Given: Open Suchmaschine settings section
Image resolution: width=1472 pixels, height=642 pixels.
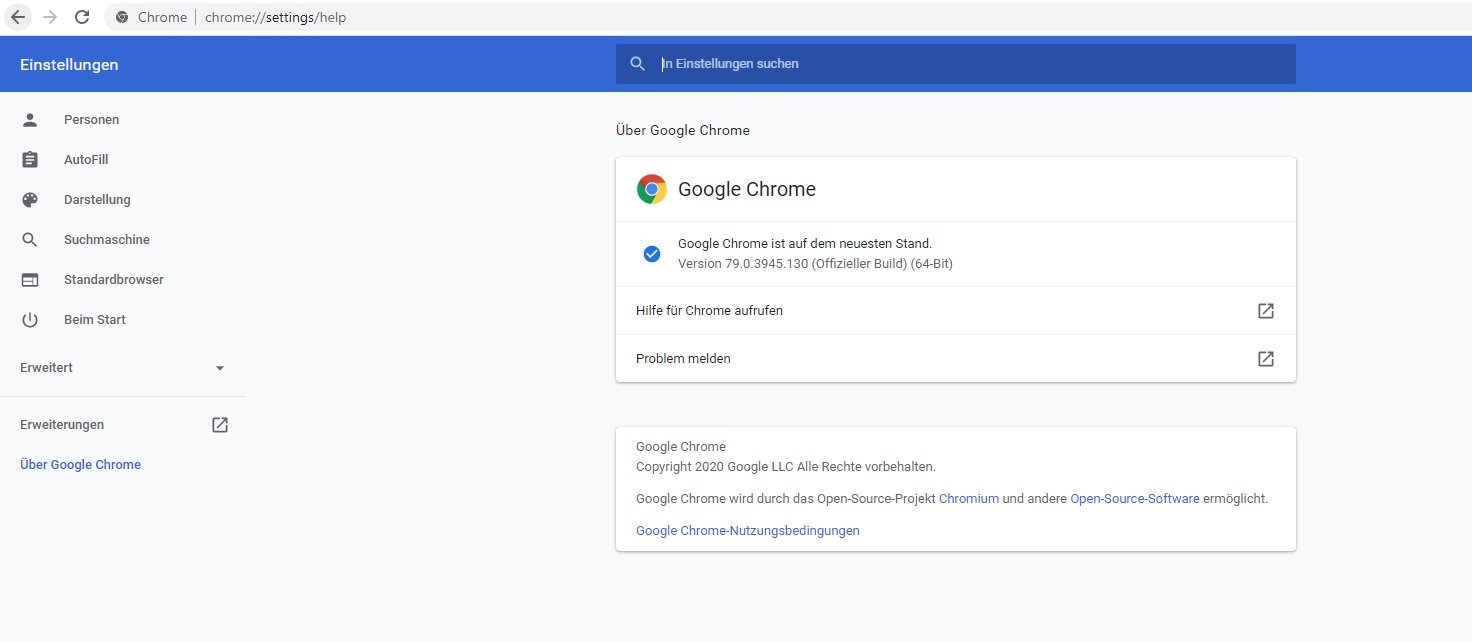Looking at the screenshot, I should pyautogui.click(x=106, y=240).
